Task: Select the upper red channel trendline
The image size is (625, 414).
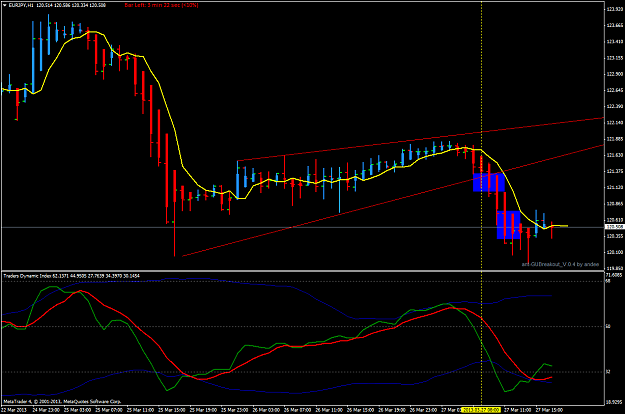Action: pyautogui.click(x=421, y=139)
